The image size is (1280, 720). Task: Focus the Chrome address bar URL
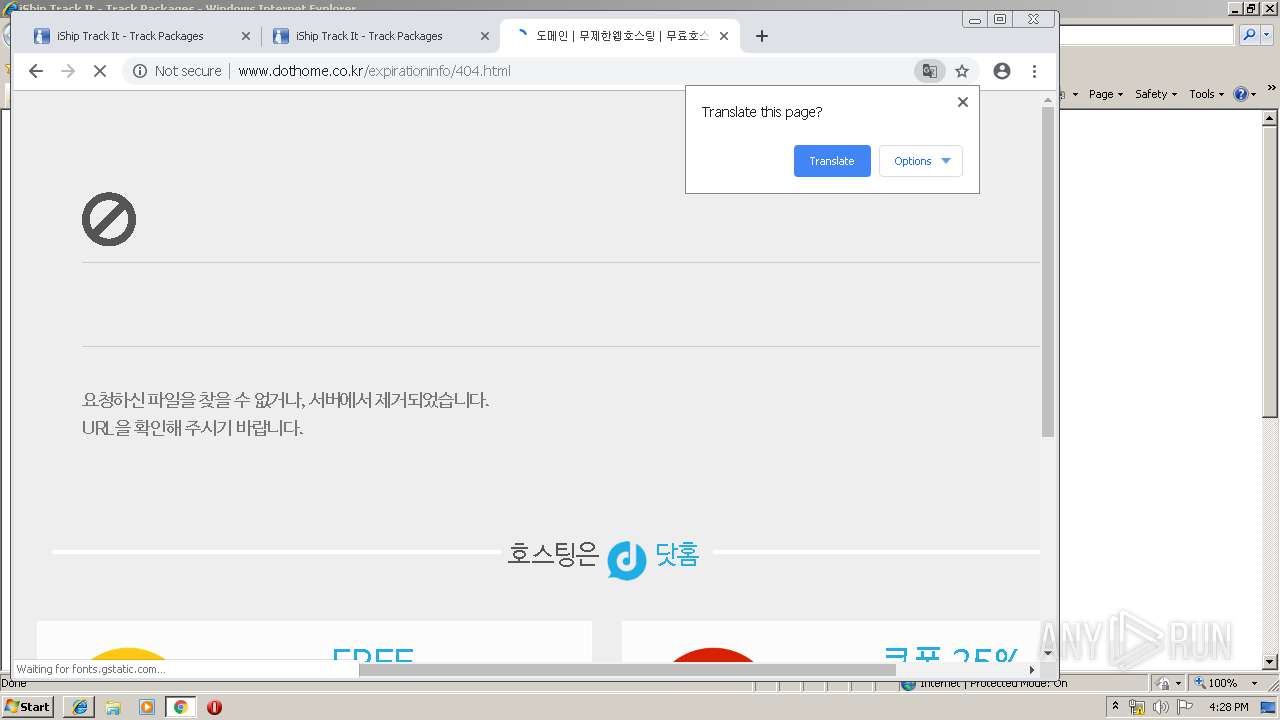(x=374, y=71)
